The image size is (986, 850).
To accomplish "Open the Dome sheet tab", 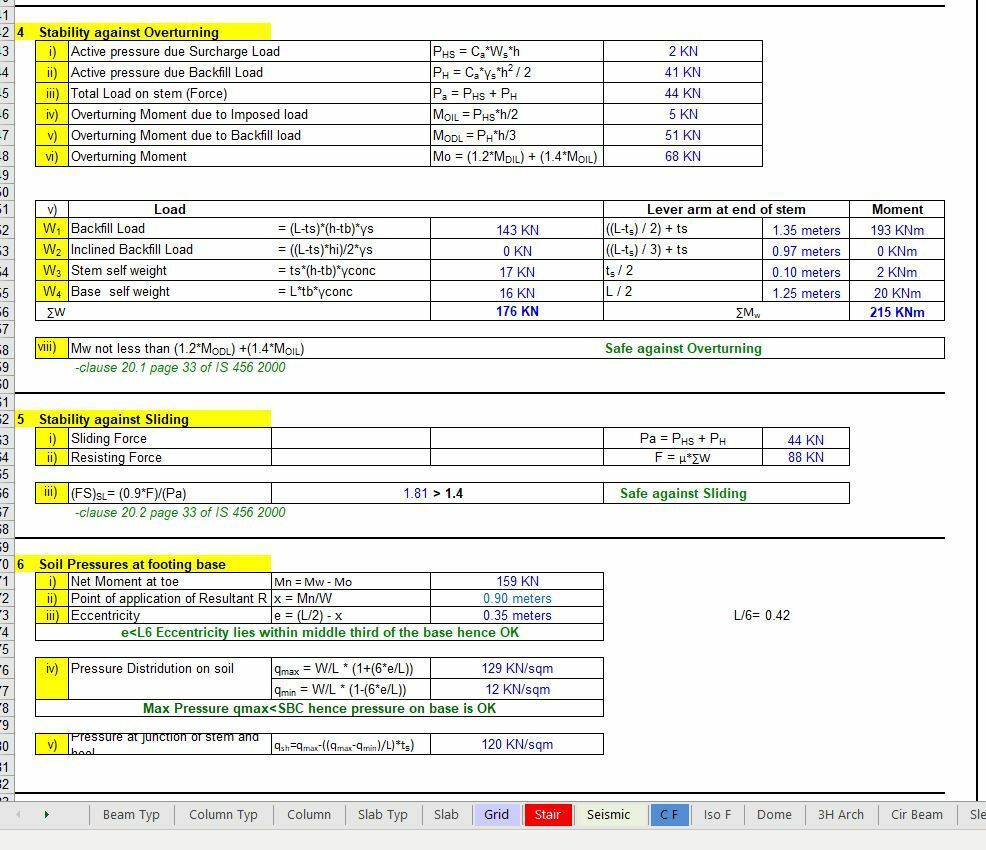I will coord(774,815).
